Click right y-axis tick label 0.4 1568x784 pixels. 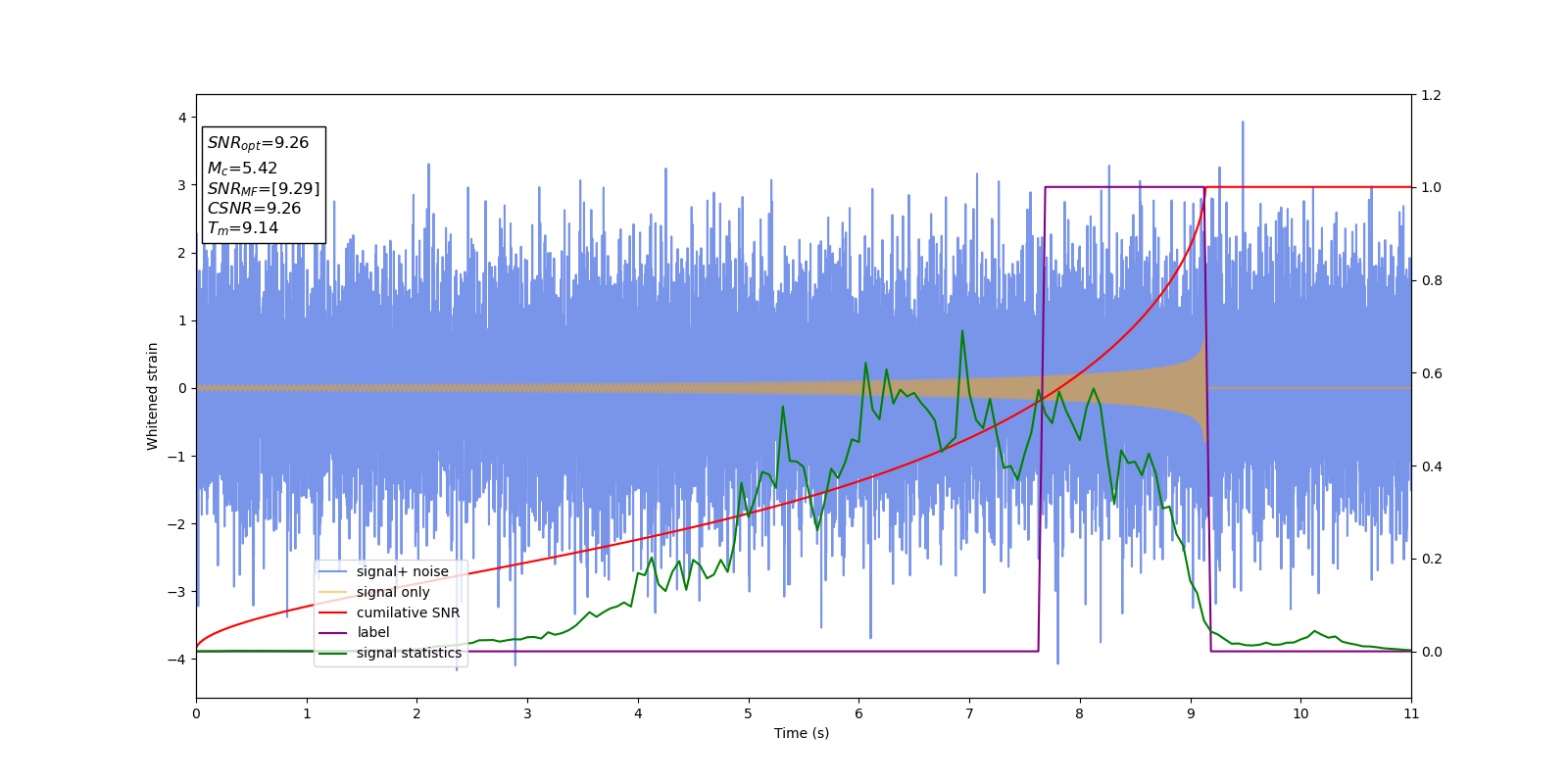click(x=1431, y=466)
